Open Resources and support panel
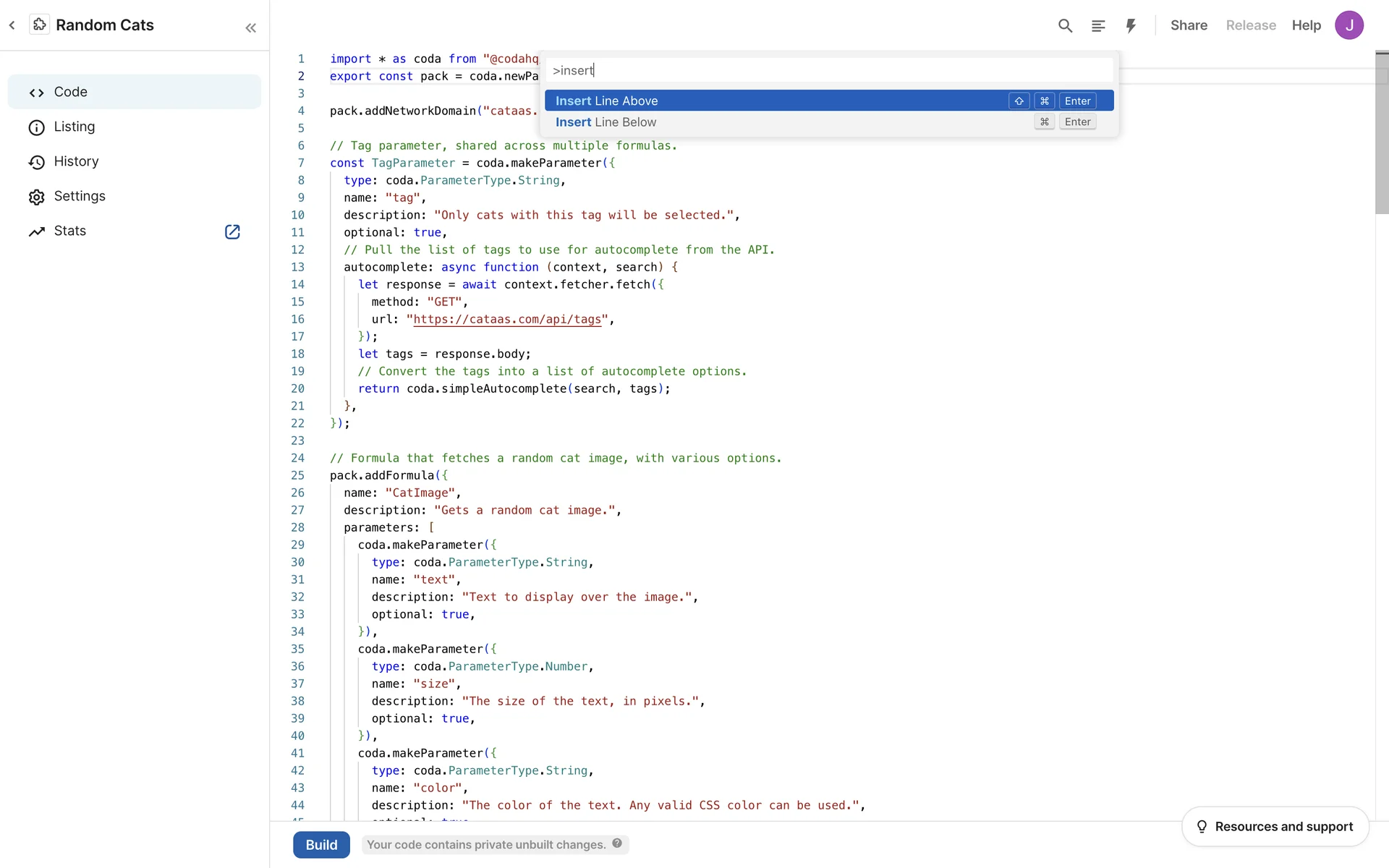This screenshot has height=868, width=1389. [x=1275, y=827]
